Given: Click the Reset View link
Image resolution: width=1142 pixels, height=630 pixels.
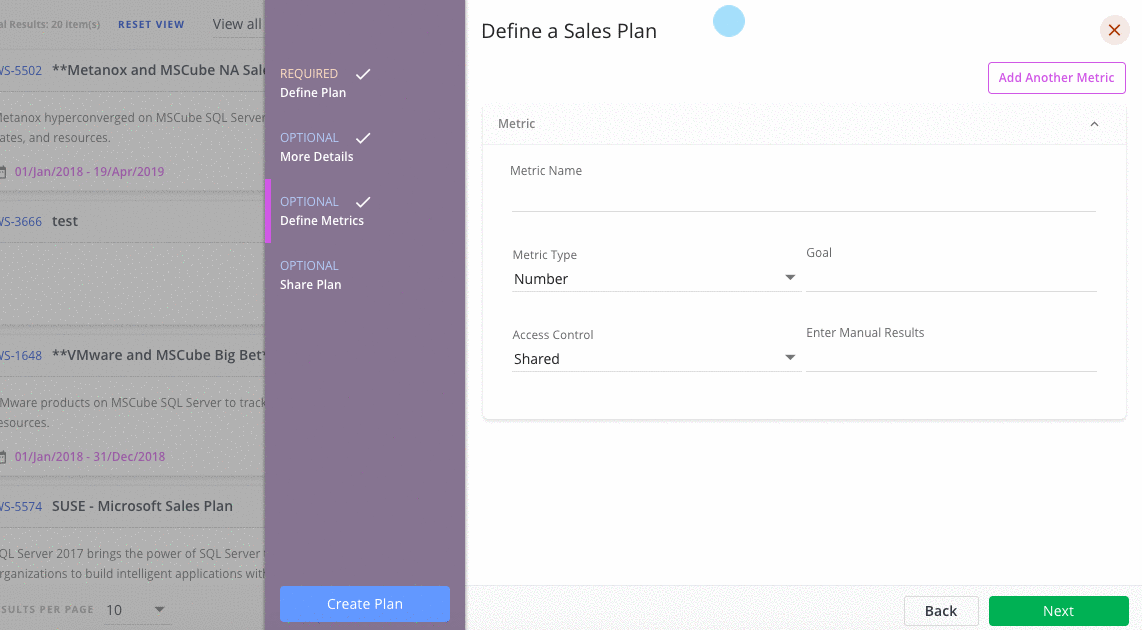Looking at the screenshot, I should tap(151, 25).
